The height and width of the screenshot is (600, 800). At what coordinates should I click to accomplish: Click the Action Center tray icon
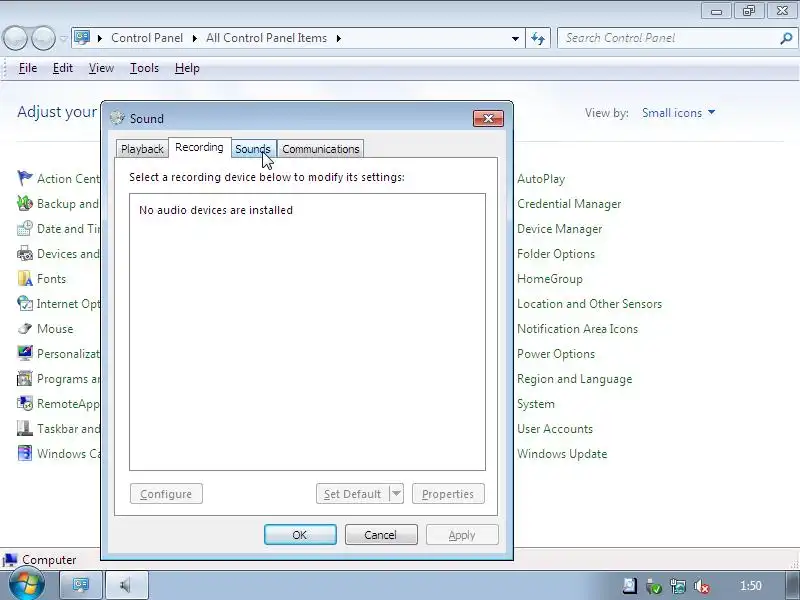(630, 586)
